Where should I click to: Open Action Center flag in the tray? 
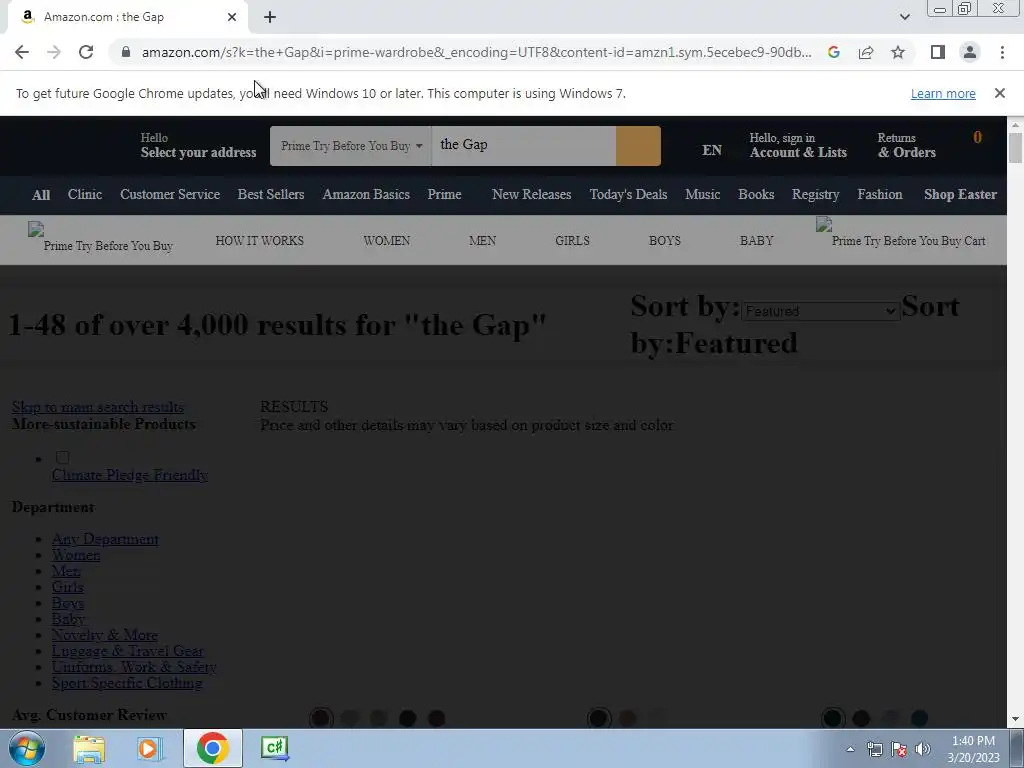point(899,749)
